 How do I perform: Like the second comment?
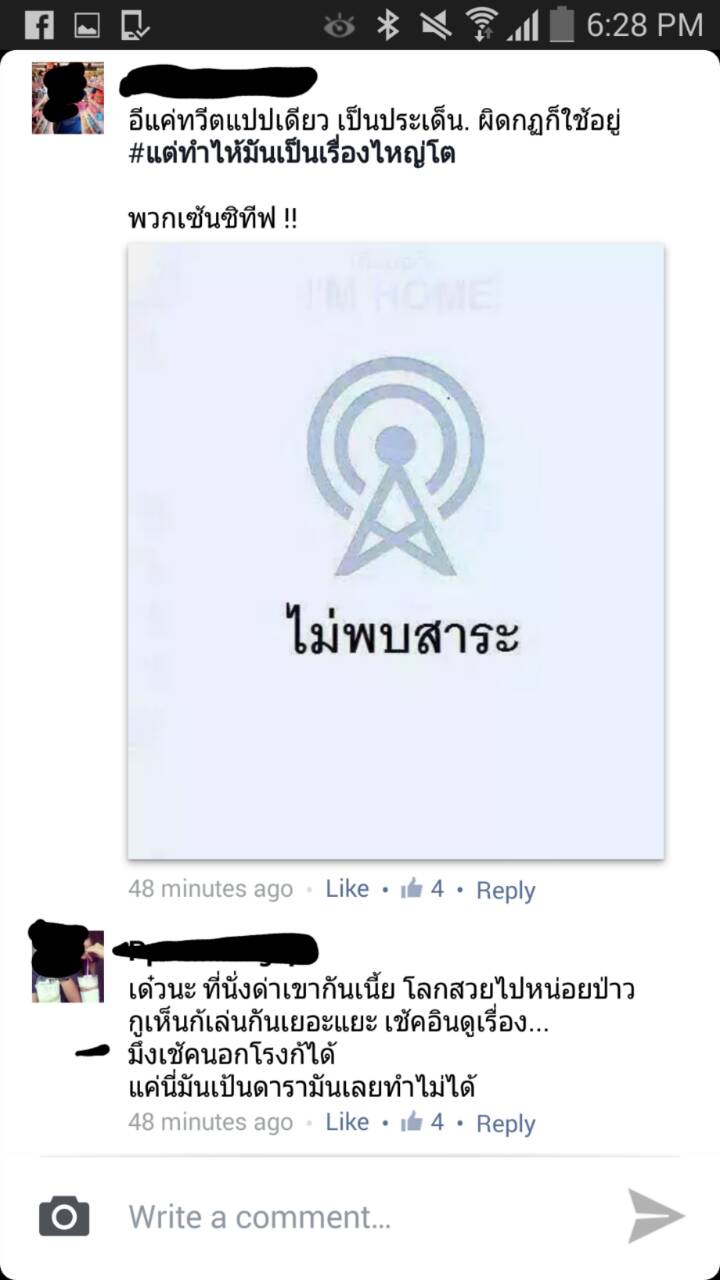[x=347, y=1122]
